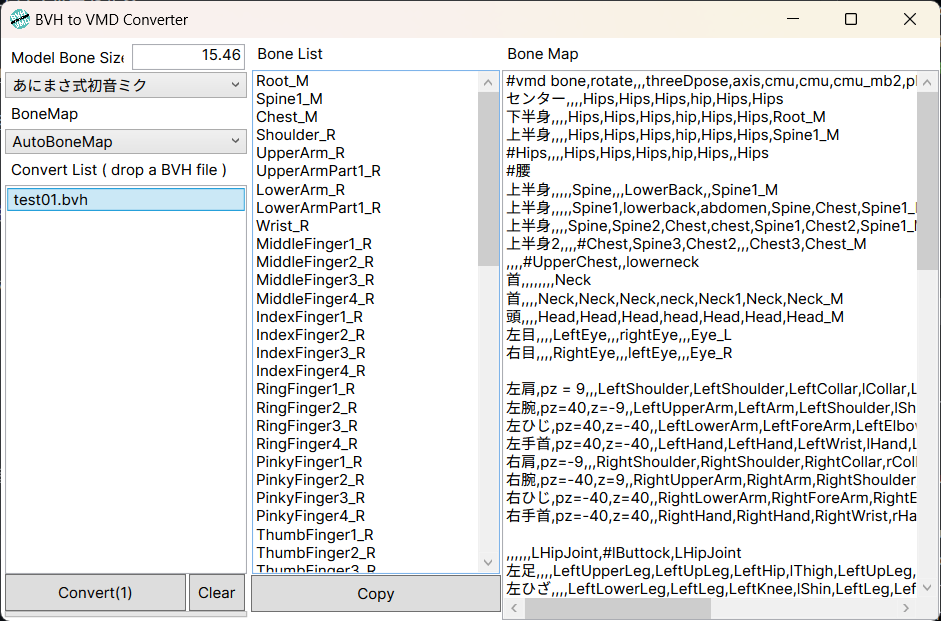Pick IndexFinger1_R from the bone list

click(x=309, y=317)
